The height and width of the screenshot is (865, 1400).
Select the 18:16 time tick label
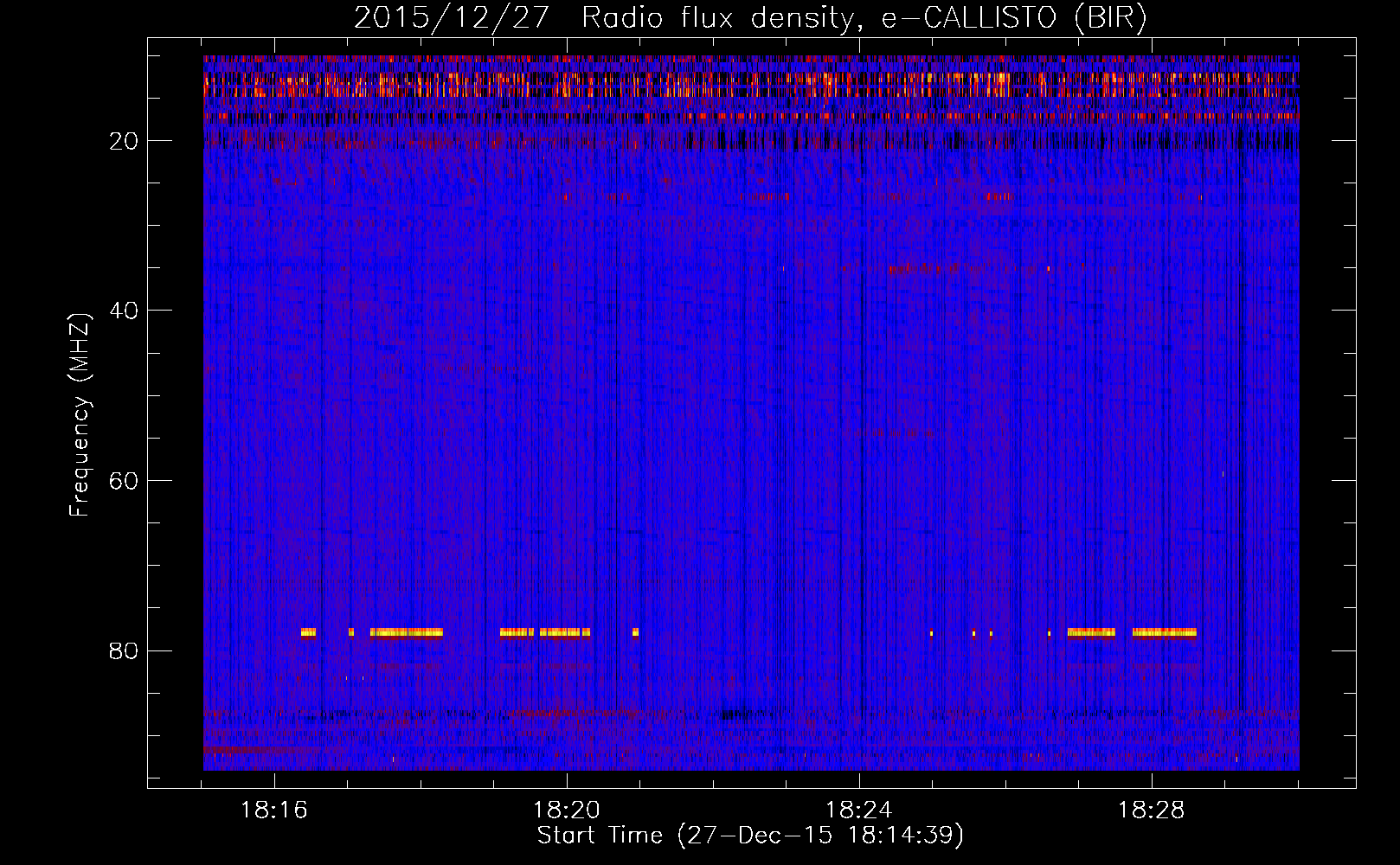point(274,811)
